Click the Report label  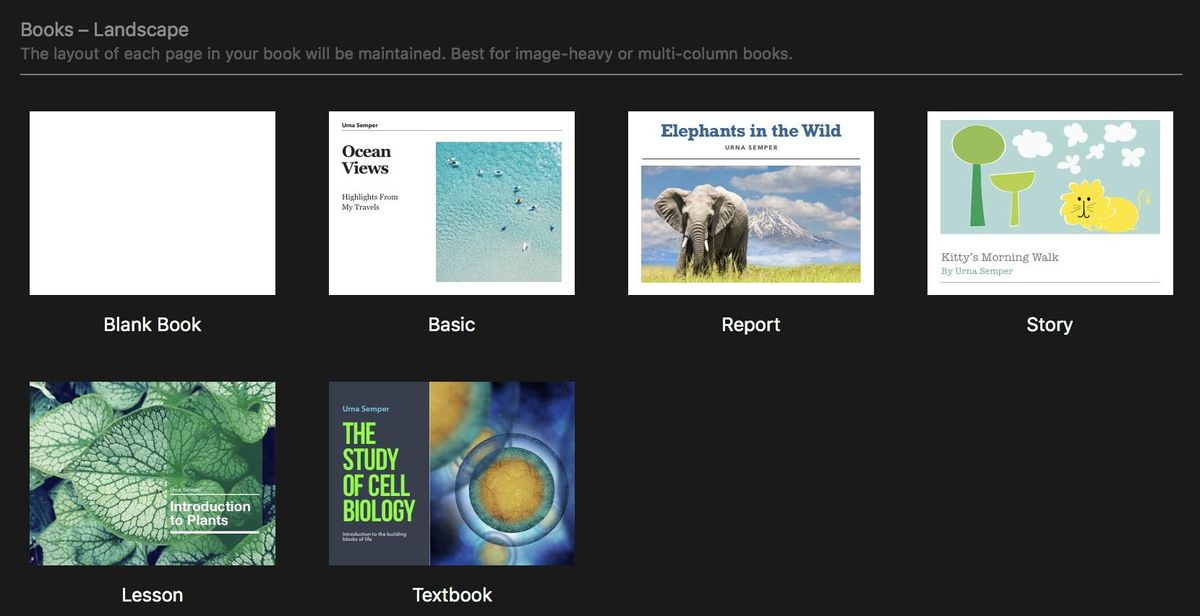750,324
